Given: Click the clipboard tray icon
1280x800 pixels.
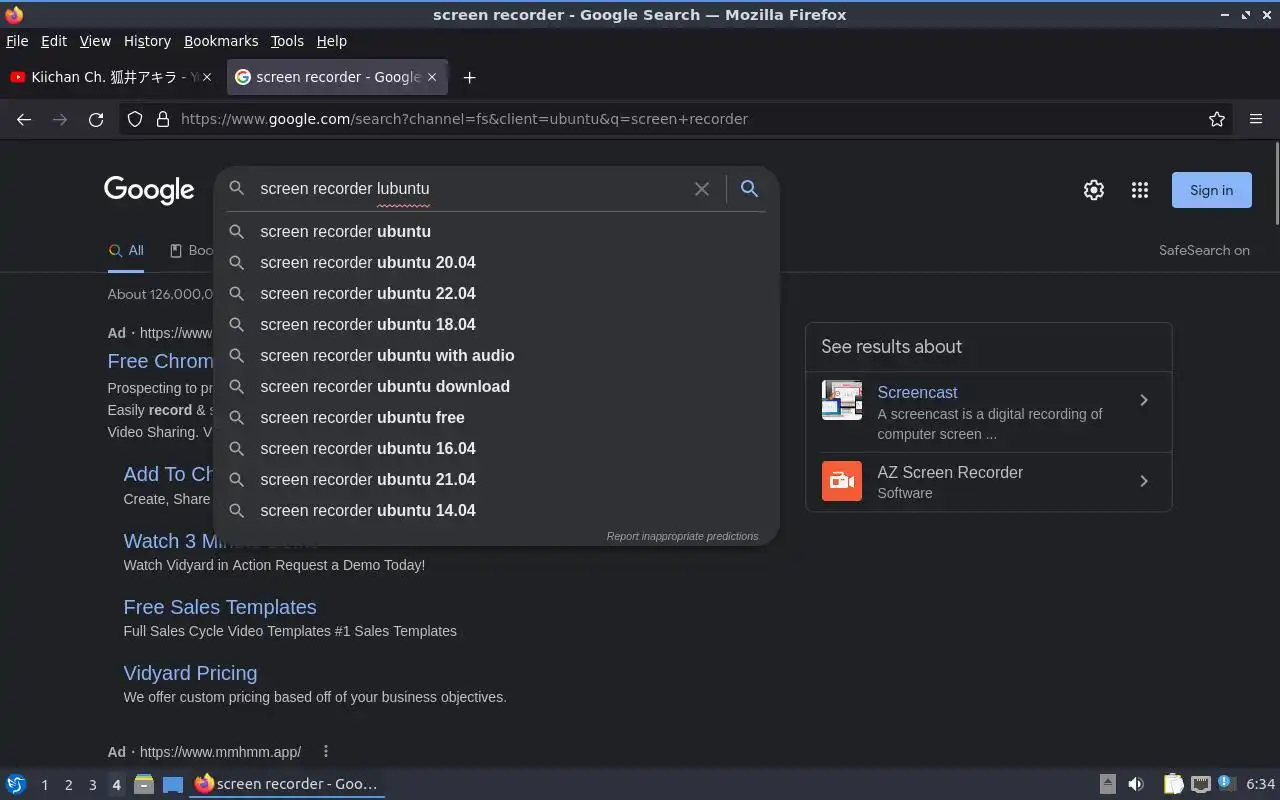Looking at the screenshot, I should point(1174,784).
